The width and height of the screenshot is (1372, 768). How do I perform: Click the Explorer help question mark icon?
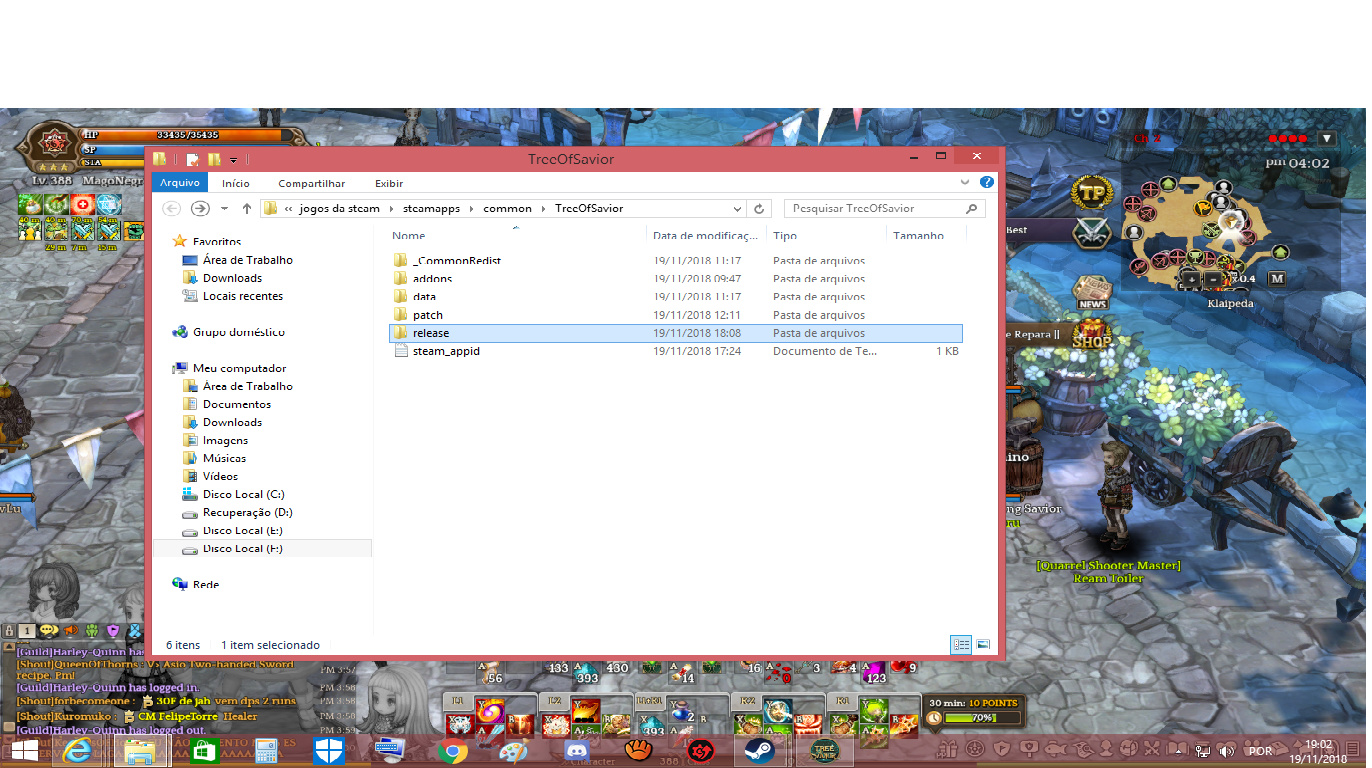click(986, 183)
